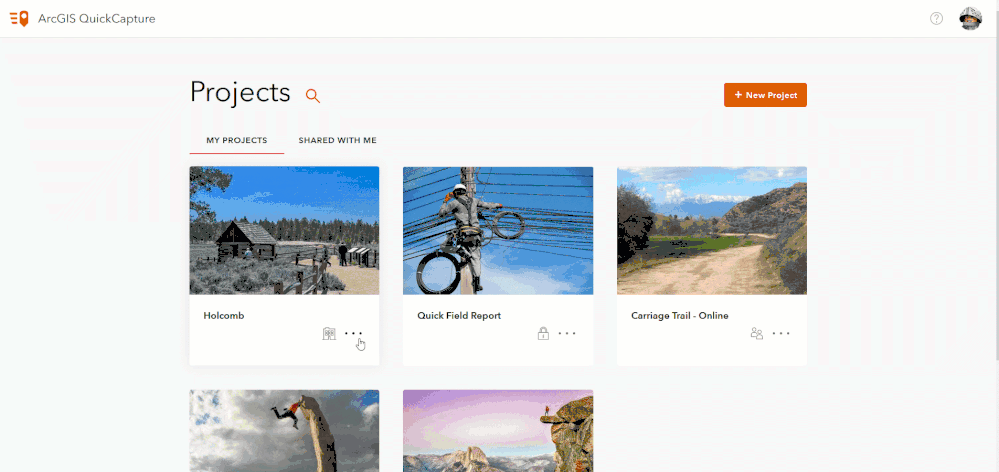Click Holcomb organization sharing icon

329,333
